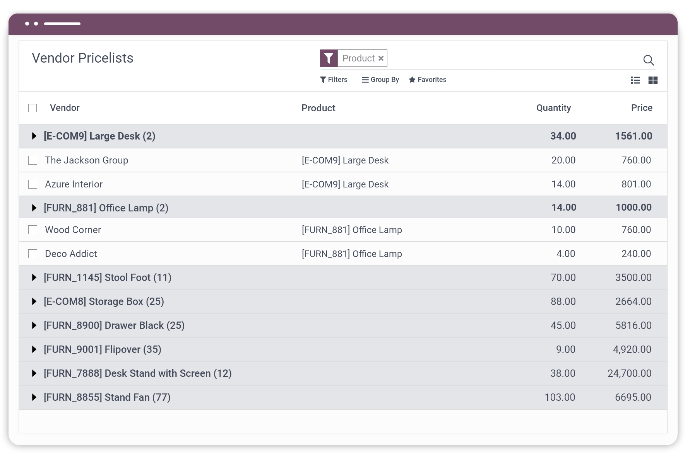Click Large Desk product in Azure Interior row

coord(345,184)
